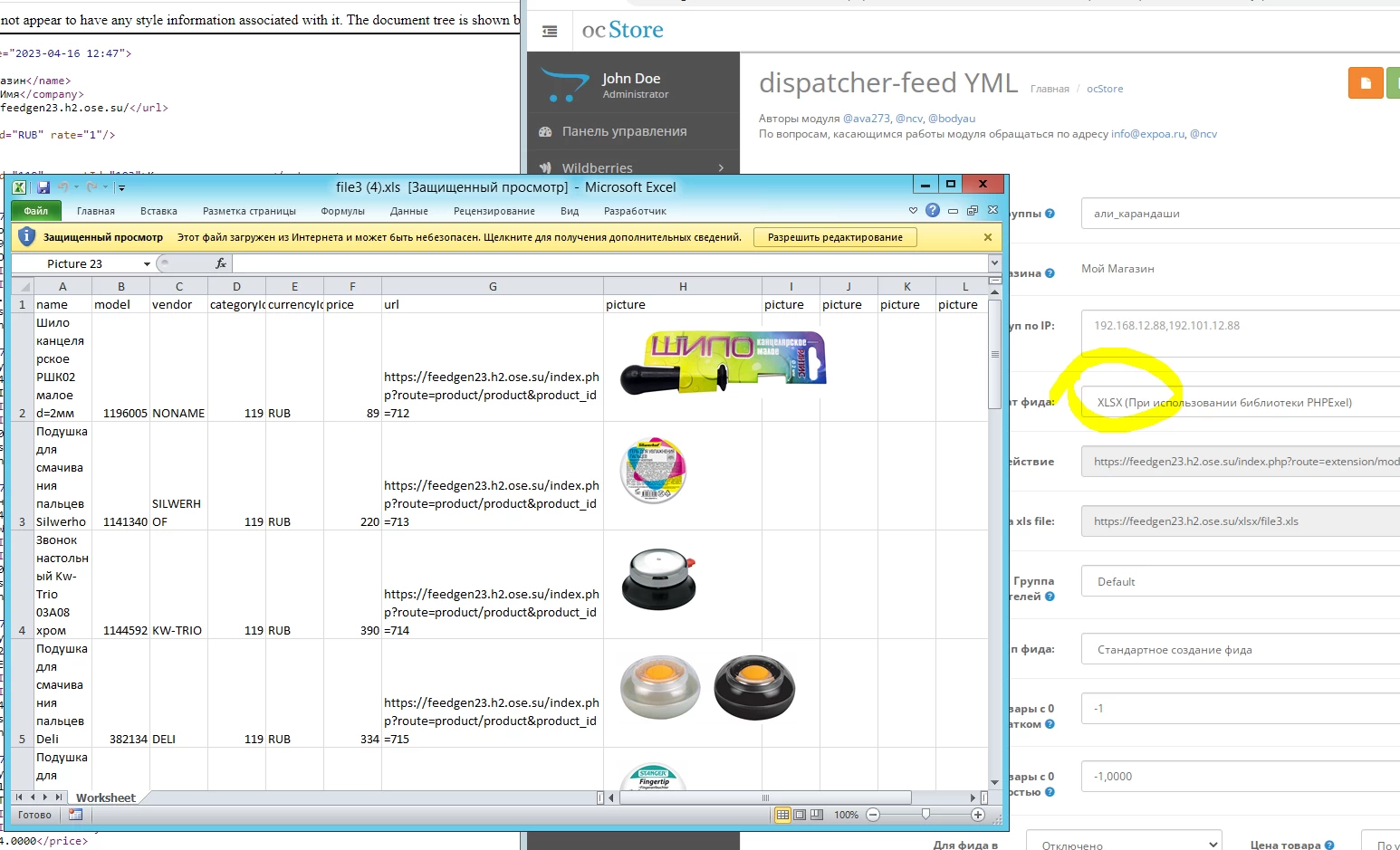Expand the formula bar

(x=994, y=263)
